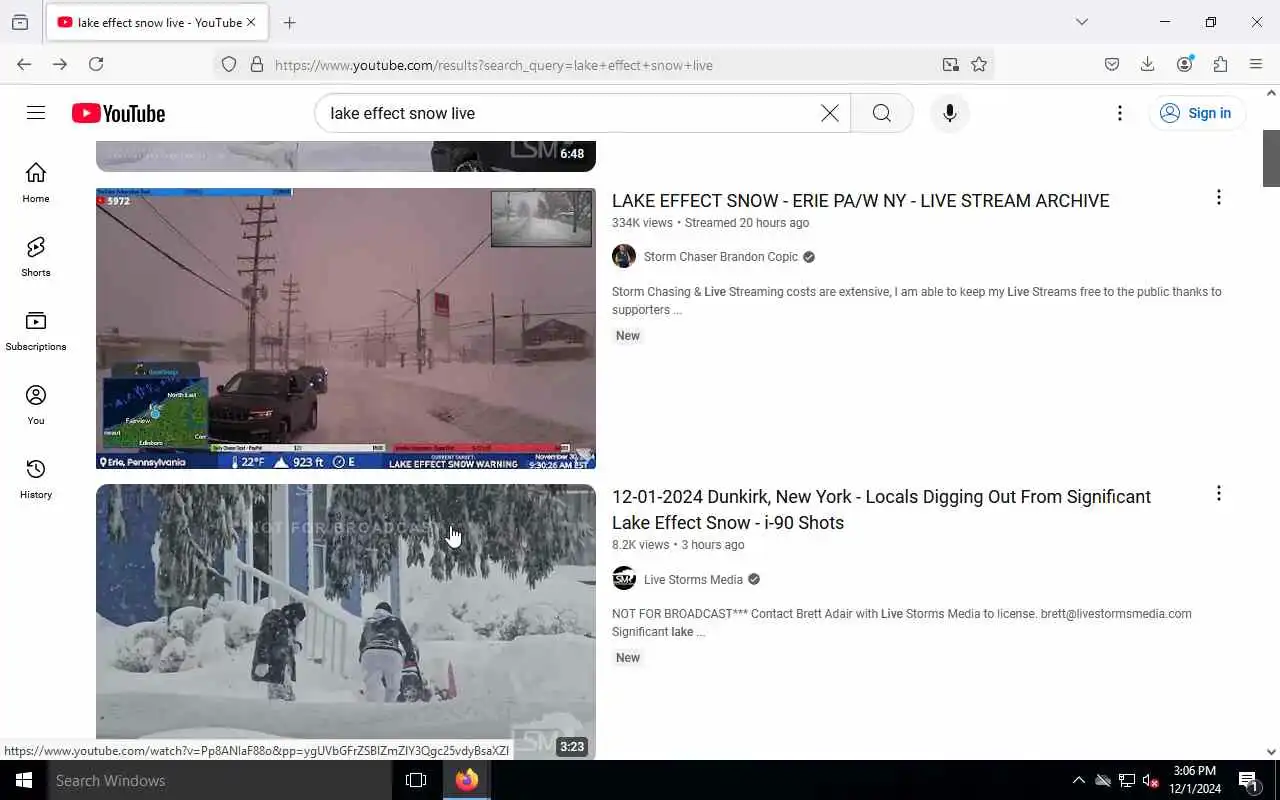Save to Pocket icon in toolbar
The image size is (1280, 800).
click(x=1112, y=64)
